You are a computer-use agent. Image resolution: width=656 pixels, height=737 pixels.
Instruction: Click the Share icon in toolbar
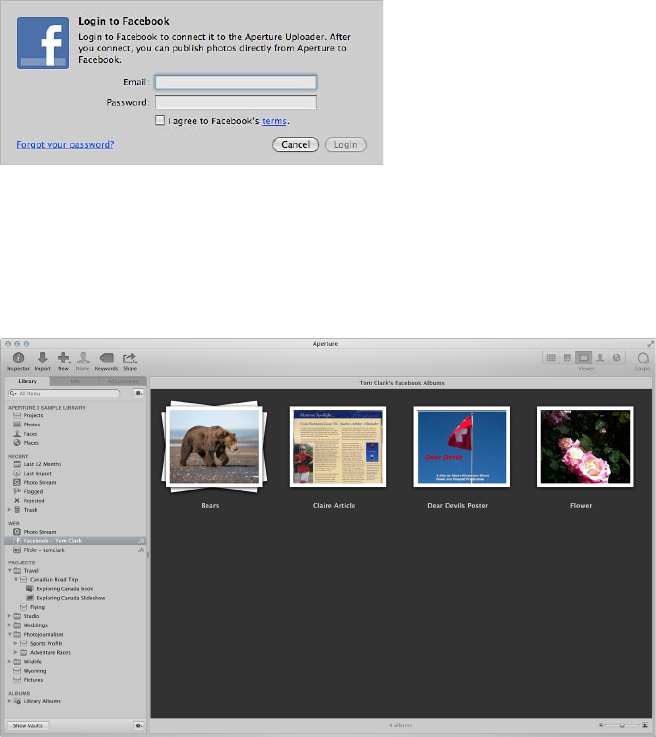[130, 358]
